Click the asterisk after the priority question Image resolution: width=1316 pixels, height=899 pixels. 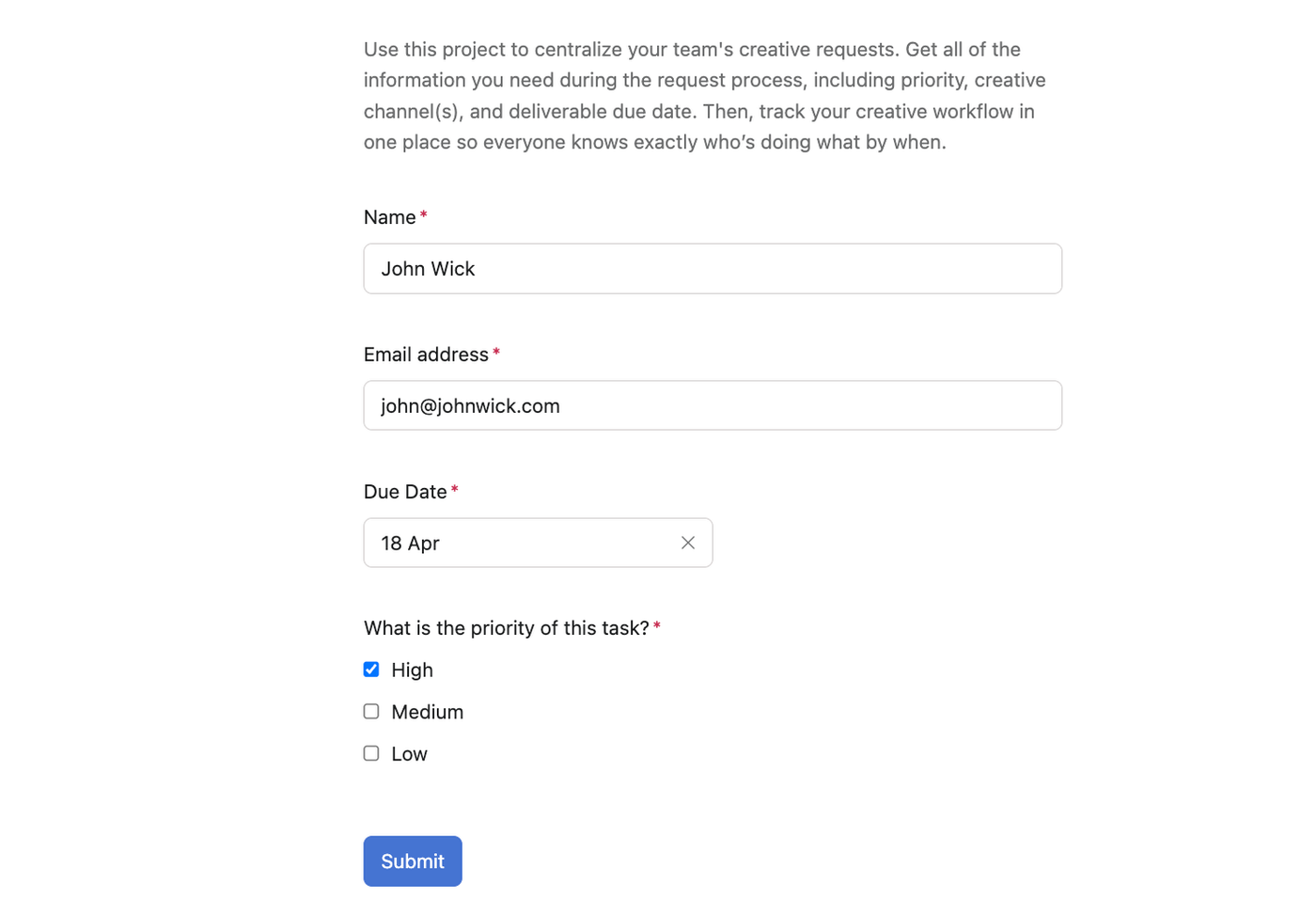click(x=657, y=626)
